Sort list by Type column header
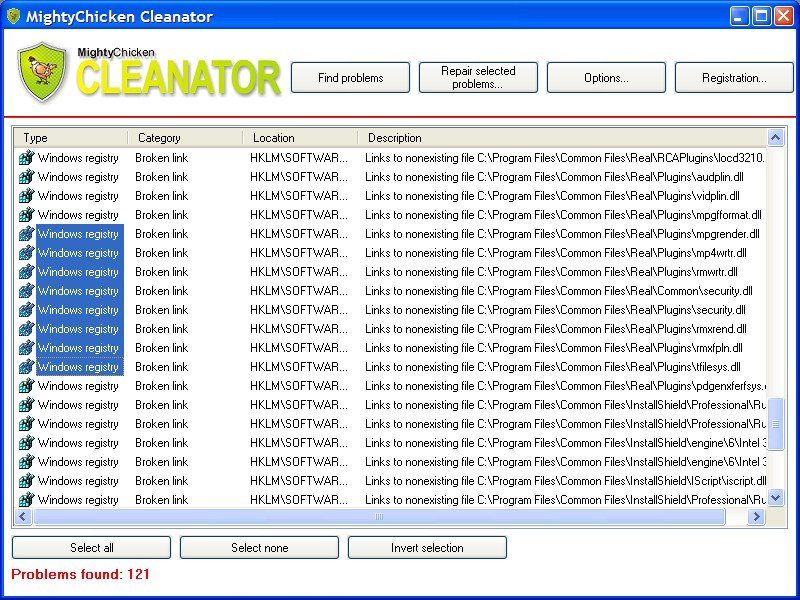The width and height of the screenshot is (800, 600). pos(70,138)
